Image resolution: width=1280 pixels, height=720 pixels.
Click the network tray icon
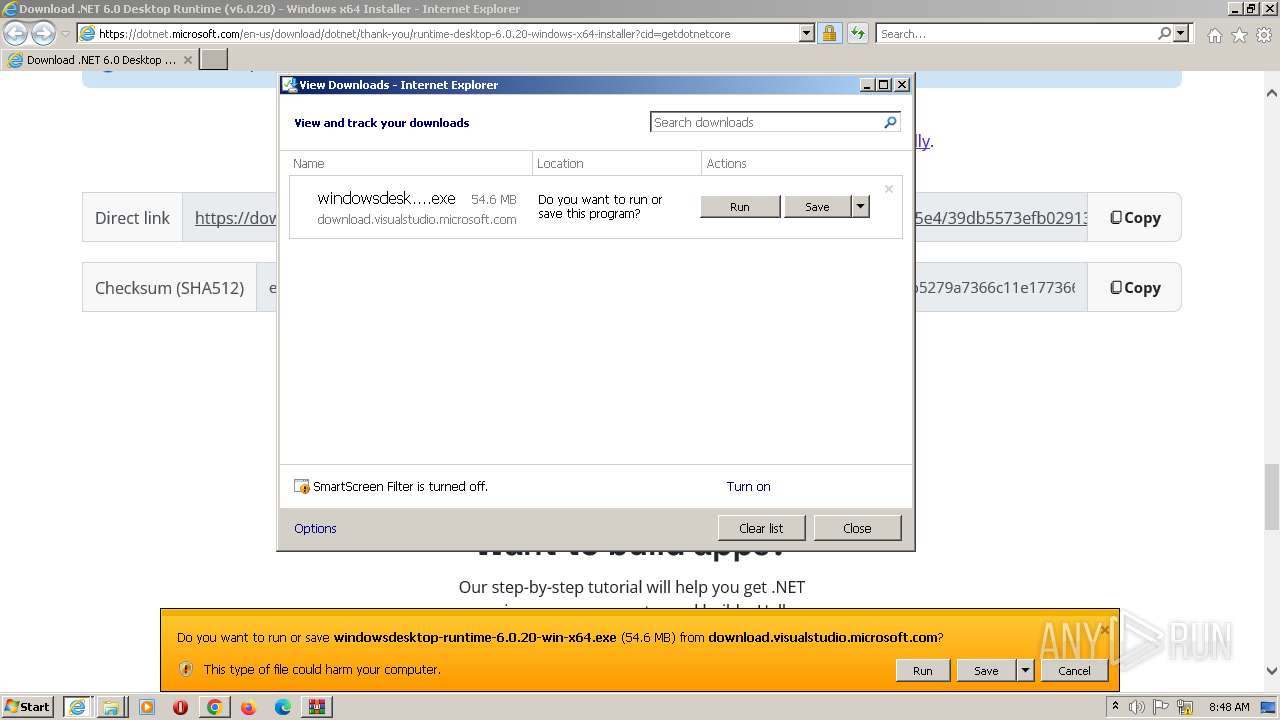click(x=1184, y=707)
